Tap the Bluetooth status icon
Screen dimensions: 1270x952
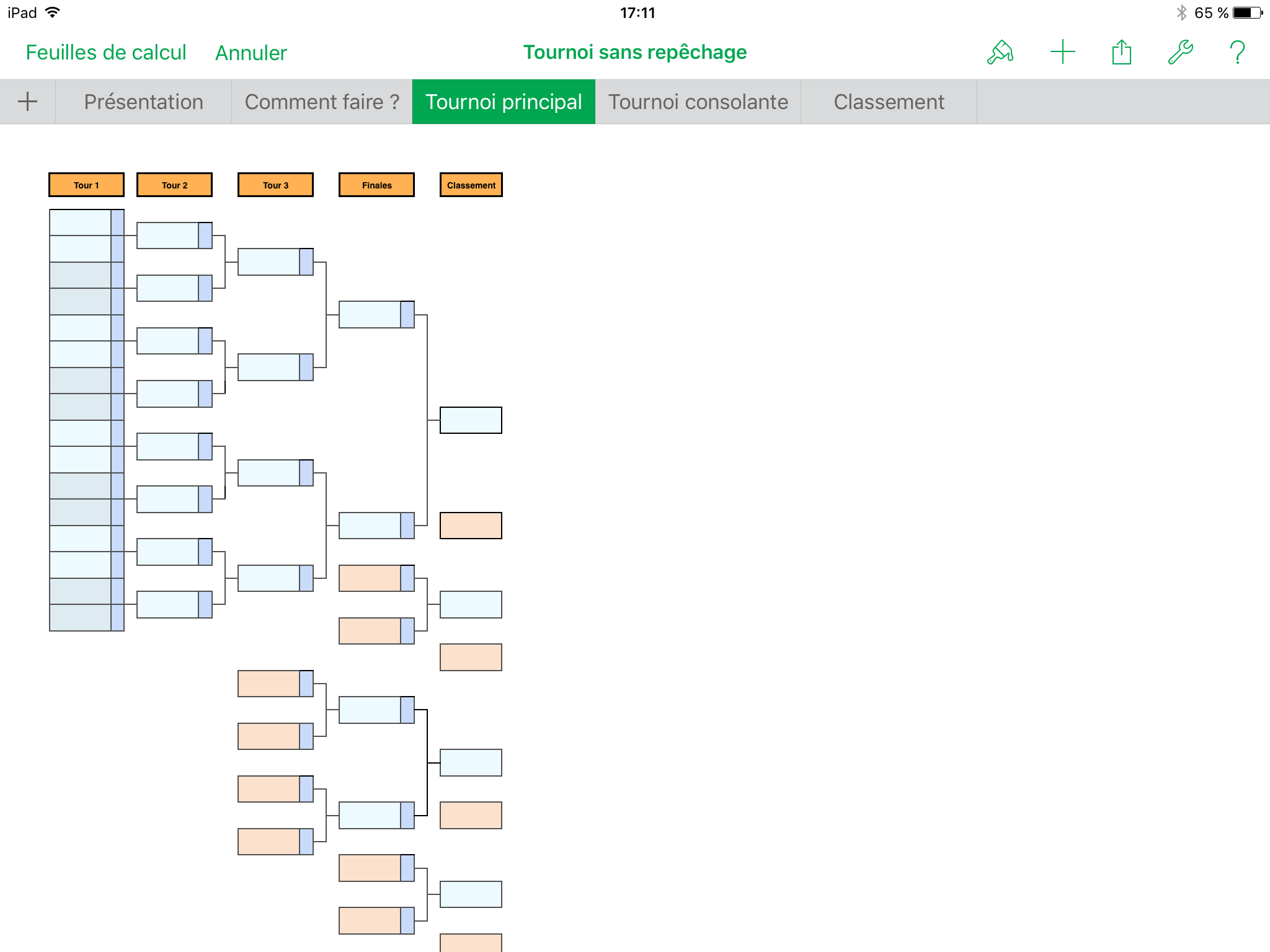tap(1181, 12)
